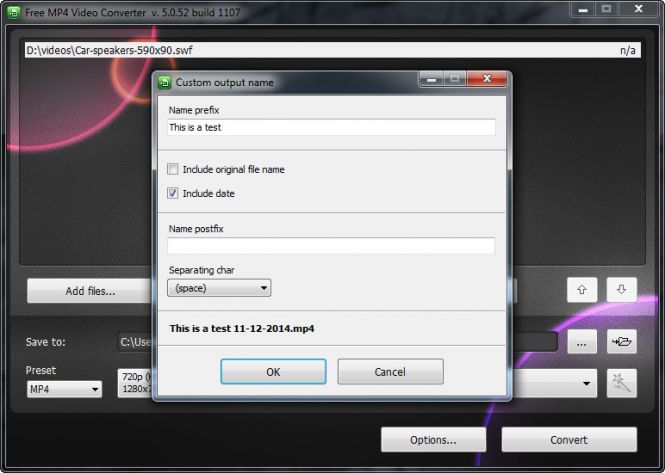
Task: Click Cancel in the output name dialog
Action: (390, 372)
